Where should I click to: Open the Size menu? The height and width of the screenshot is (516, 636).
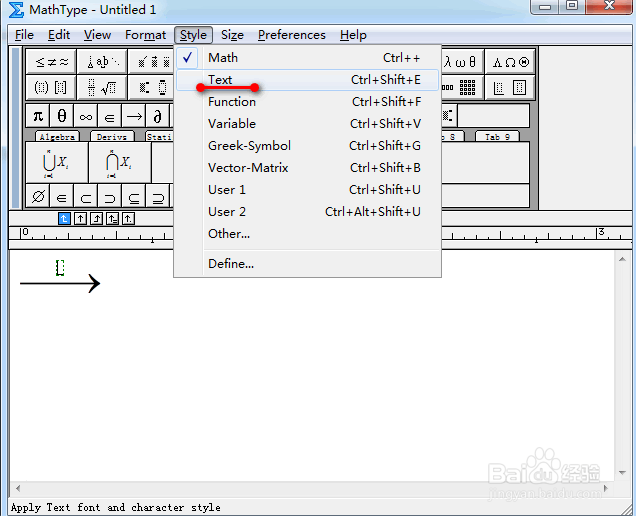point(232,35)
